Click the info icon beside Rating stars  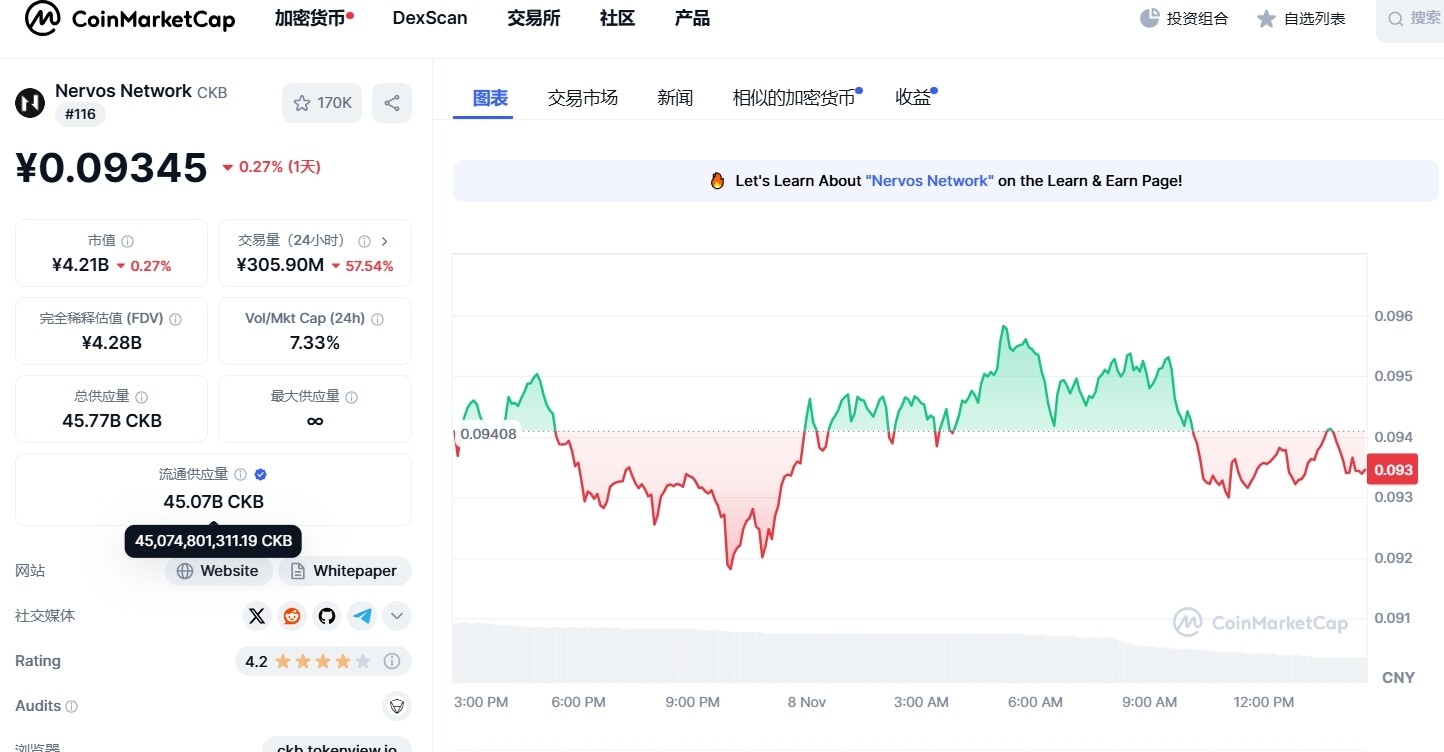(392, 661)
